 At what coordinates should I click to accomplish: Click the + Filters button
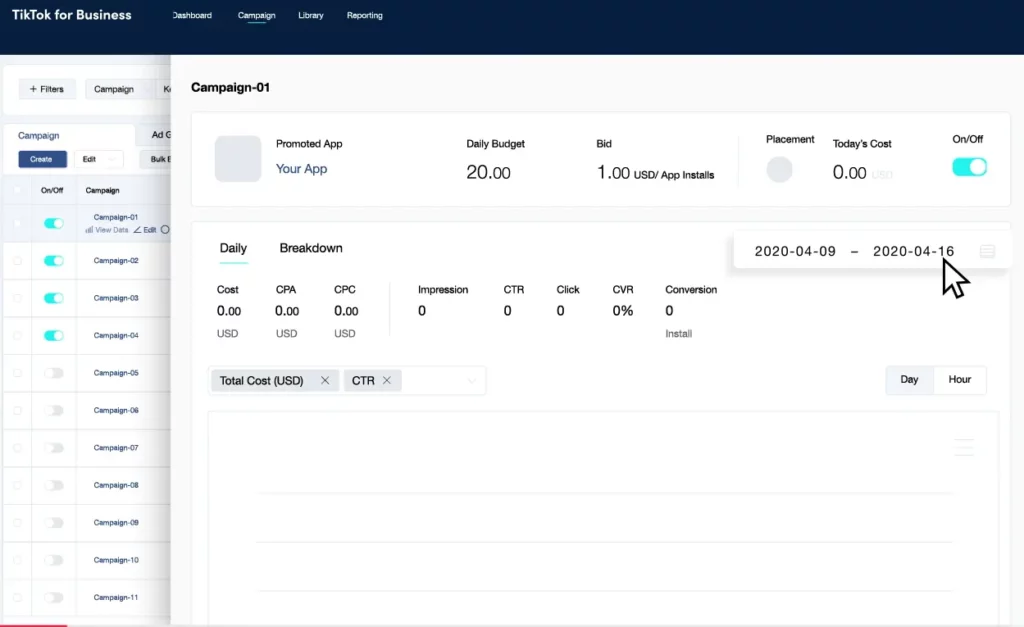coord(47,89)
